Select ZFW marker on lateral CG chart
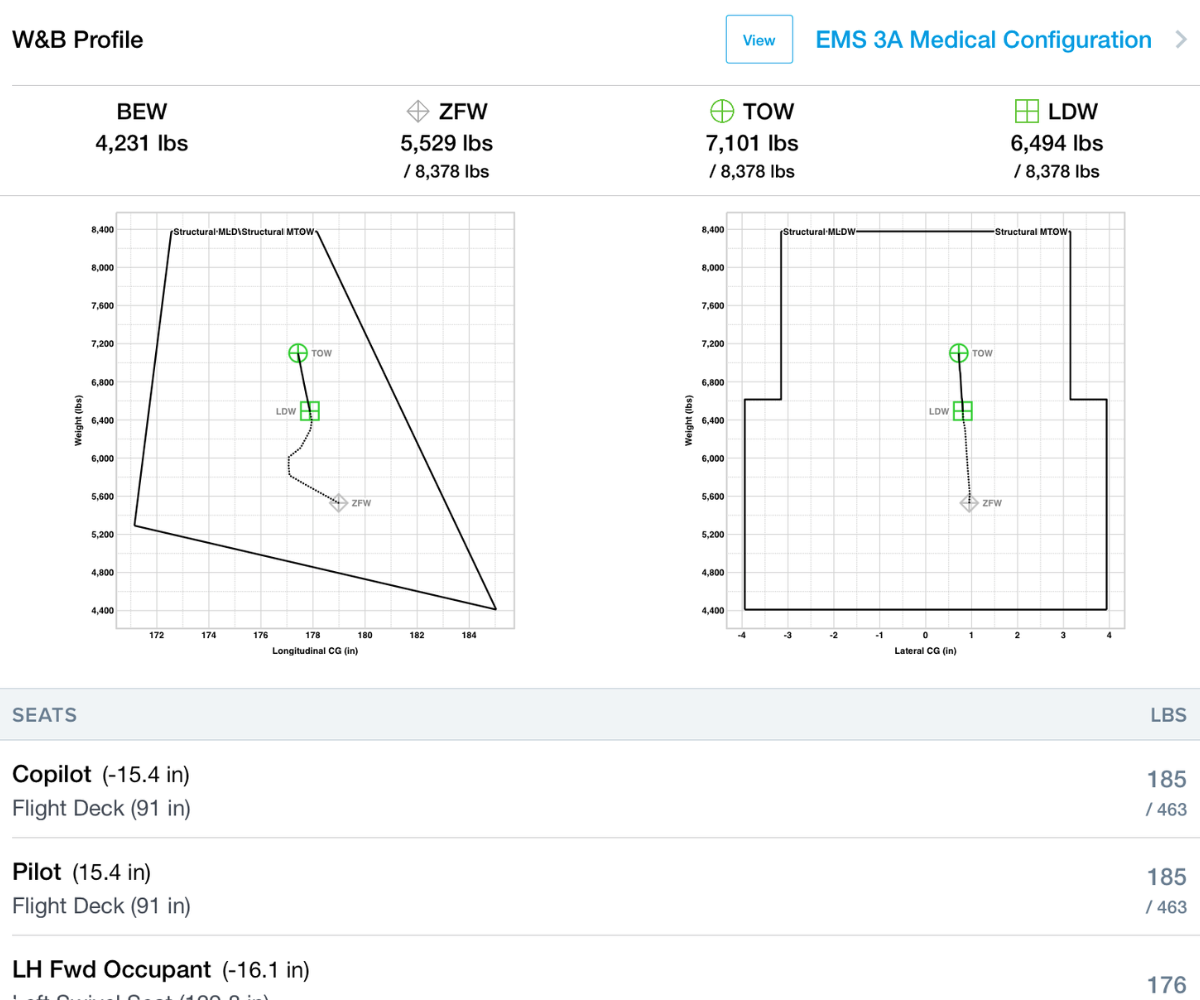 969,503
